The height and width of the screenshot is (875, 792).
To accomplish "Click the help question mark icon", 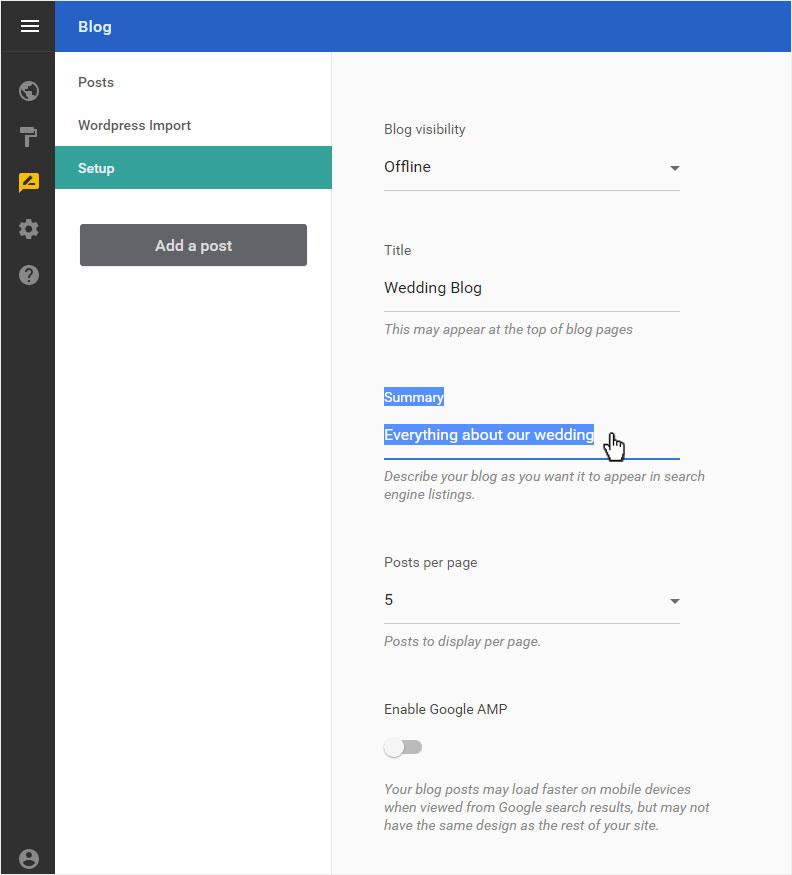I will [29, 275].
